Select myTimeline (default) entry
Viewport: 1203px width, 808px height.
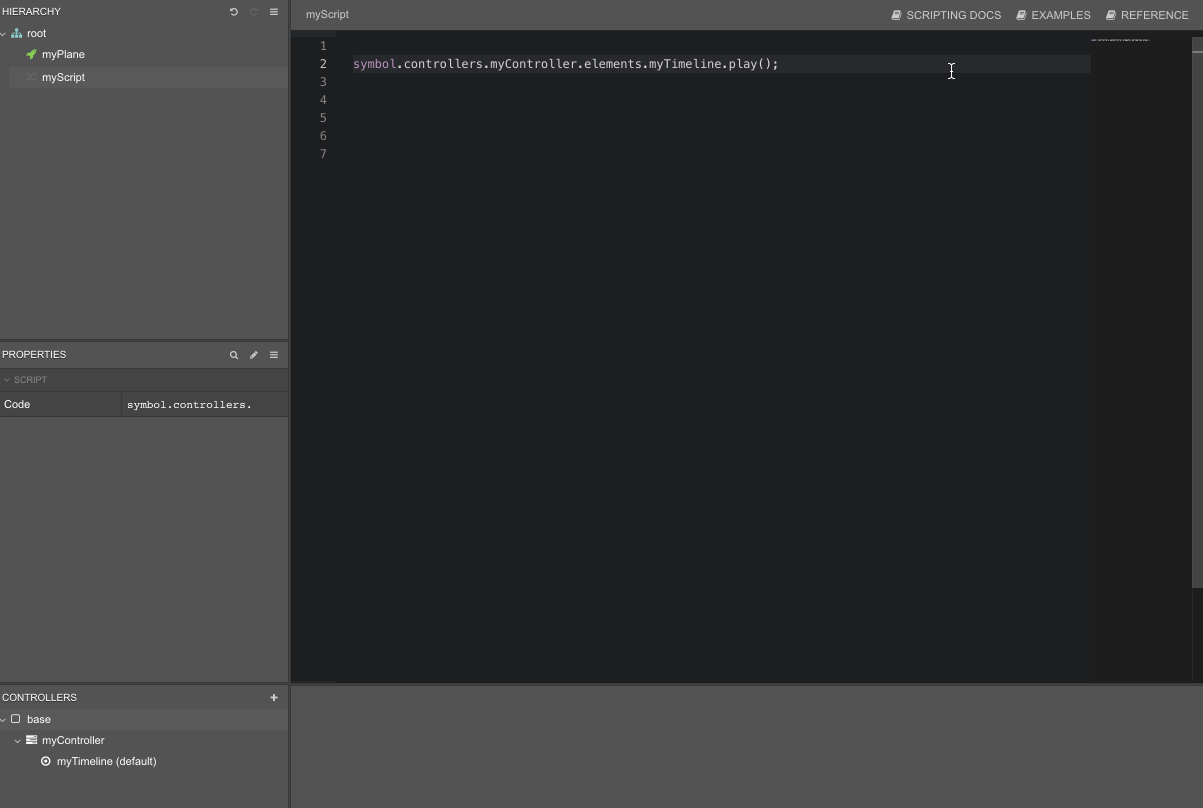pos(106,761)
